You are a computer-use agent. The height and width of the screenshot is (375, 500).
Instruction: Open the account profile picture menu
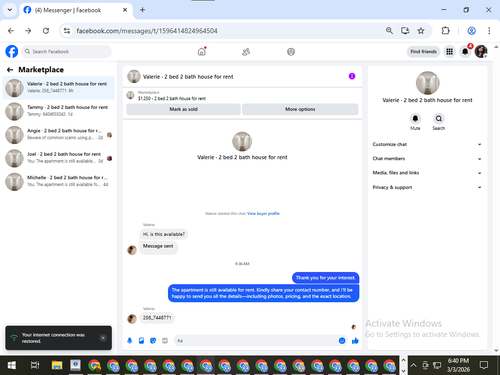point(481,52)
